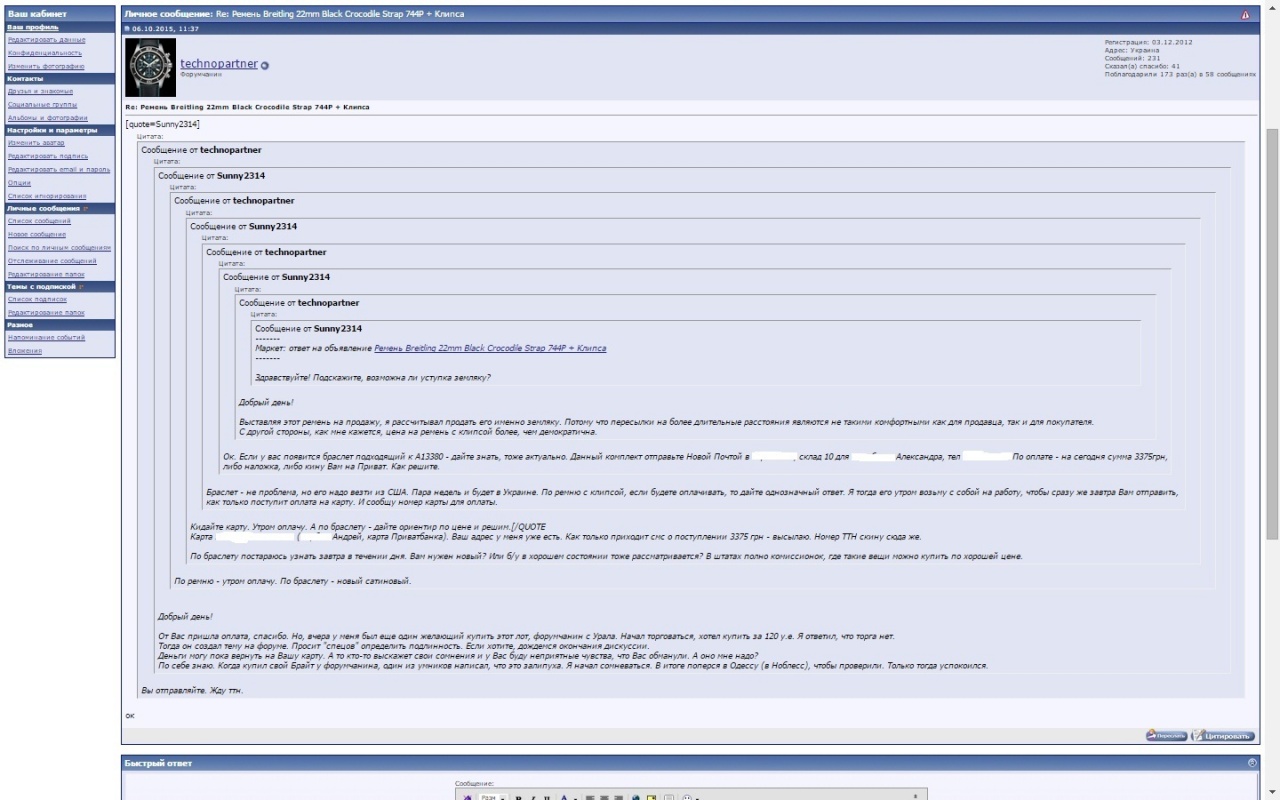Image resolution: width=1280 pixels, height=800 pixels.
Task: Open the Опции settings link
Action: click(x=19, y=183)
